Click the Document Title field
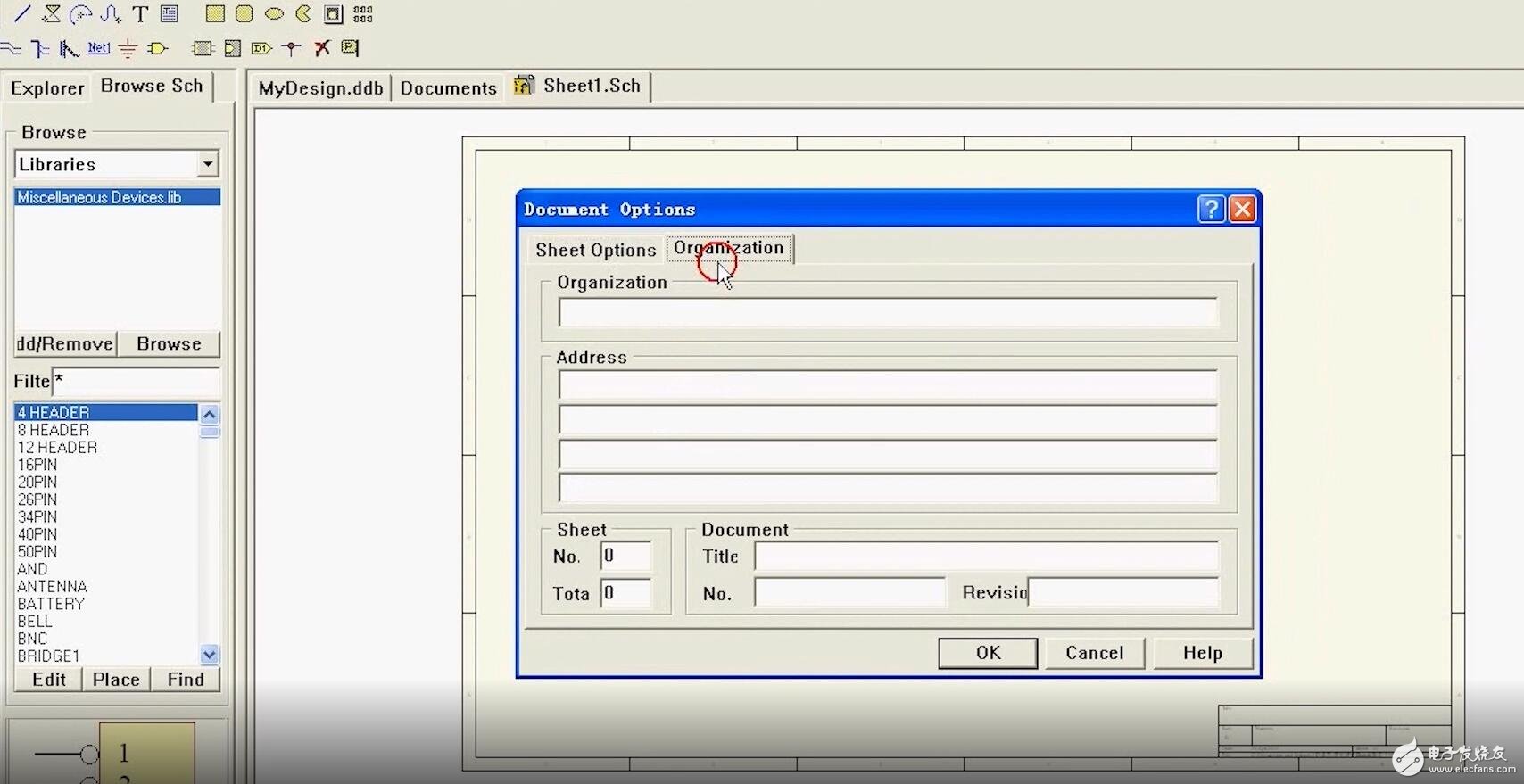Image resolution: width=1524 pixels, height=784 pixels. coord(986,556)
